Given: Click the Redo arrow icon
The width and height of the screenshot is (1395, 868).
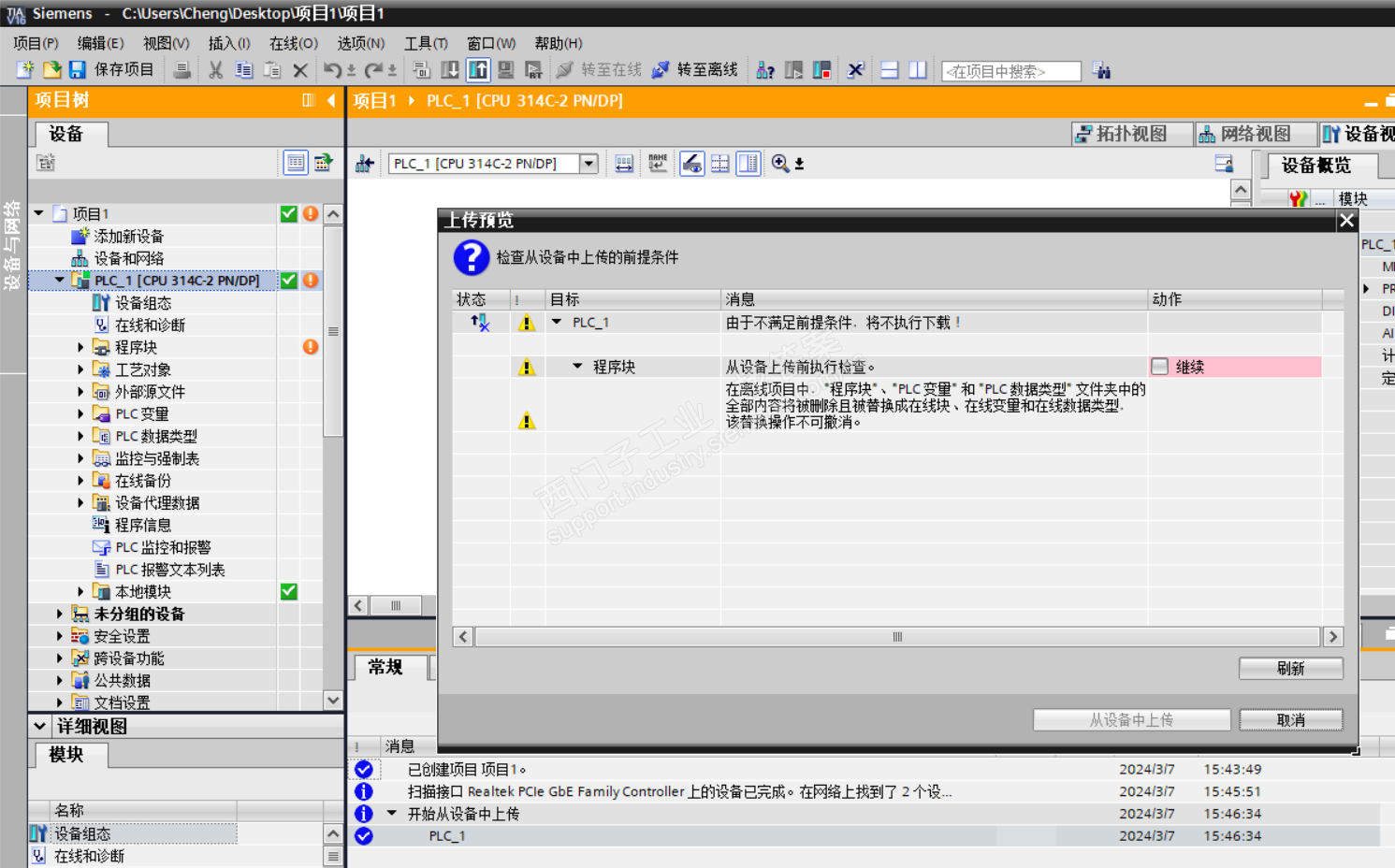Looking at the screenshot, I should tap(374, 70).
